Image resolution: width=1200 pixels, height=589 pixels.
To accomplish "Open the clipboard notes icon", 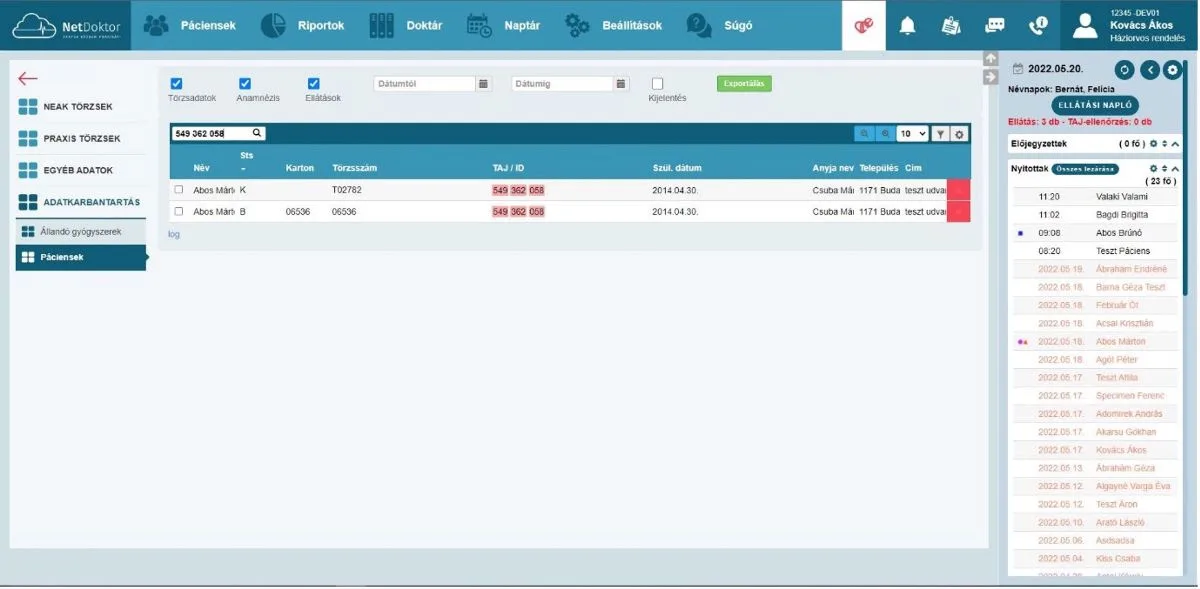I will [x=950, y=26].
